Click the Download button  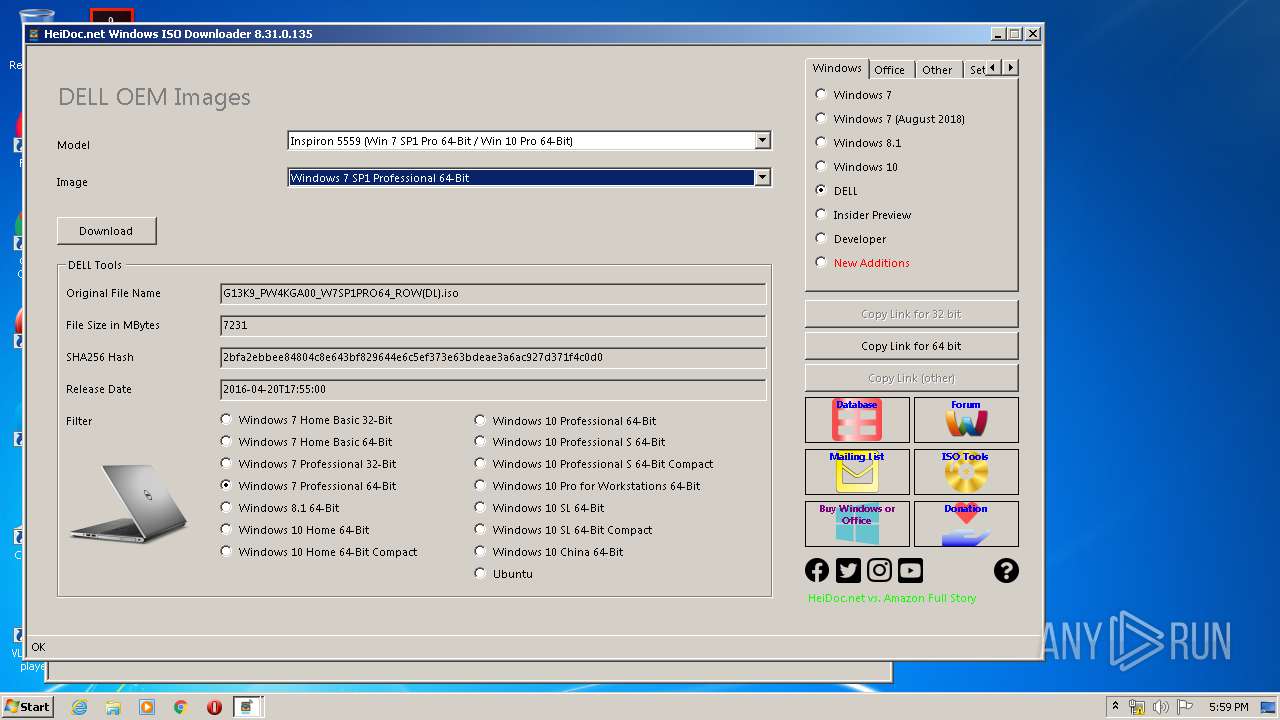(106, 231)
